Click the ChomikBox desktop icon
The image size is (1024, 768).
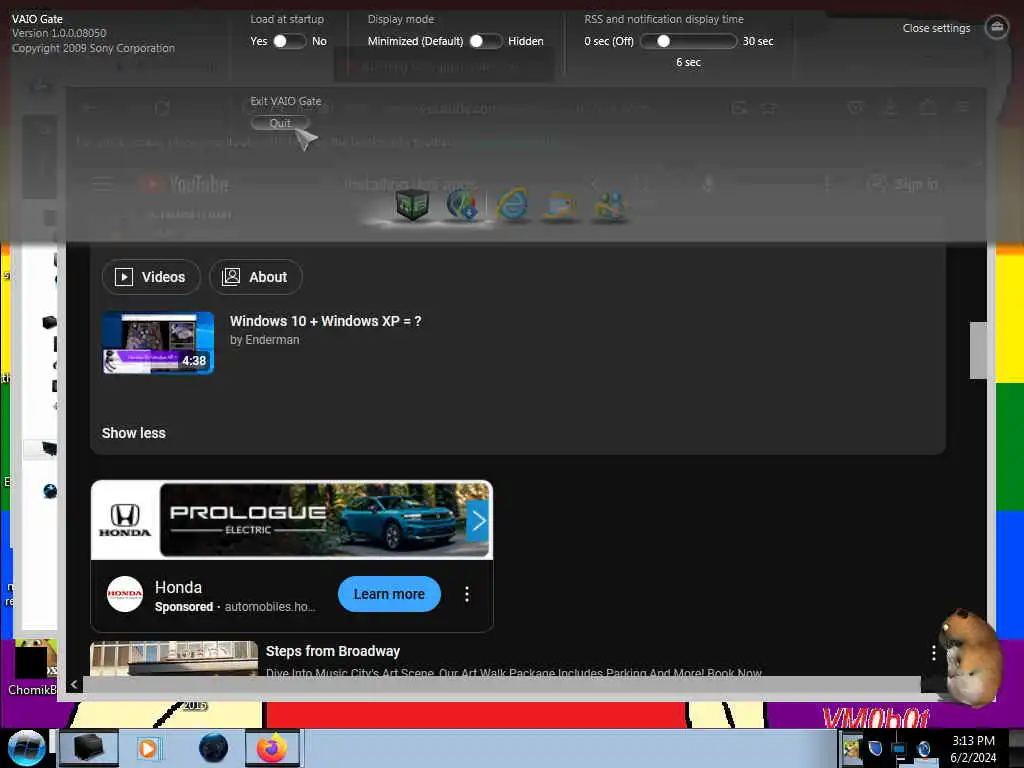pos(33,669)
